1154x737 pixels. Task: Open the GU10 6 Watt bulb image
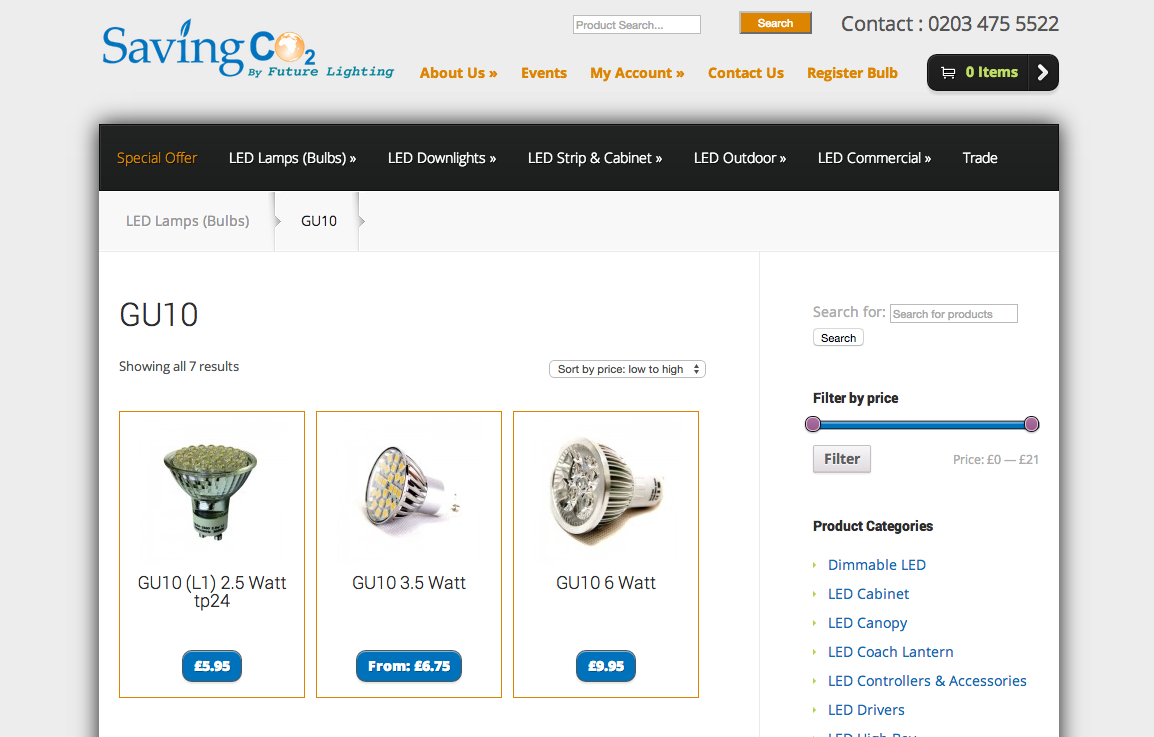pyautogui.click(x=606, y=491)
